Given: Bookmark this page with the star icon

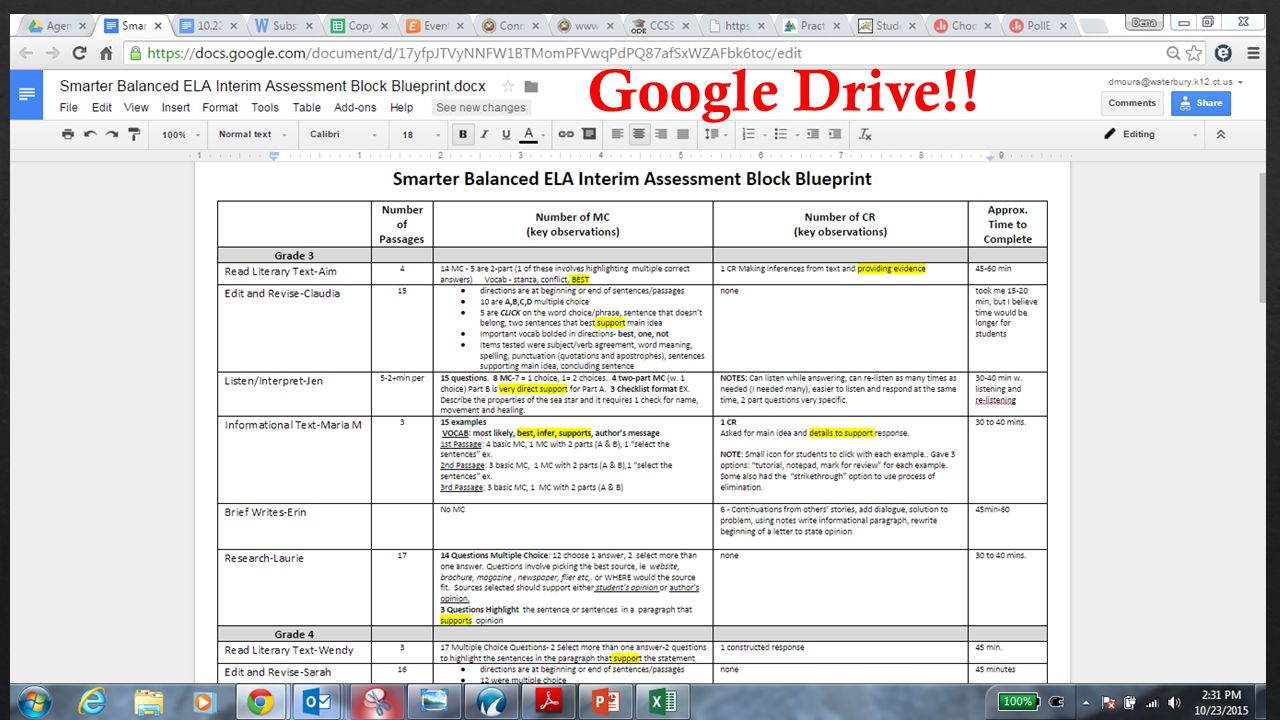Looking at the screenshot, I should pos(1194,53).
